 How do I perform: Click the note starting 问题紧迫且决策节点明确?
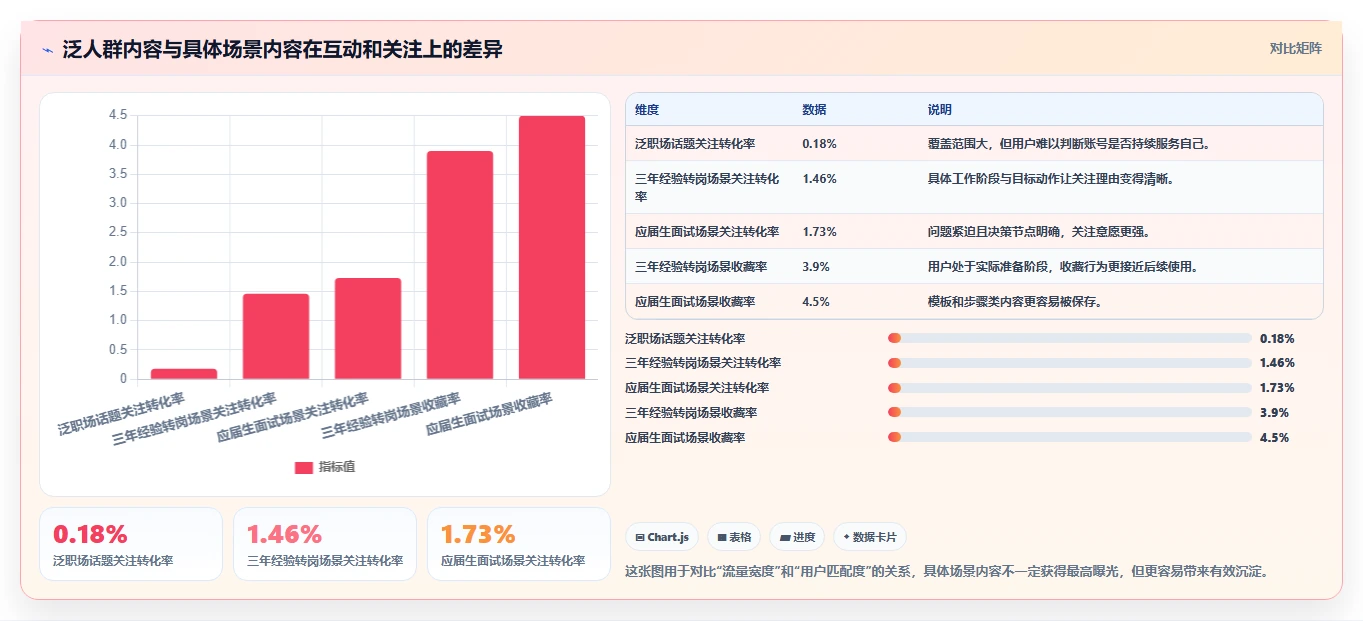coord(1038,232)
